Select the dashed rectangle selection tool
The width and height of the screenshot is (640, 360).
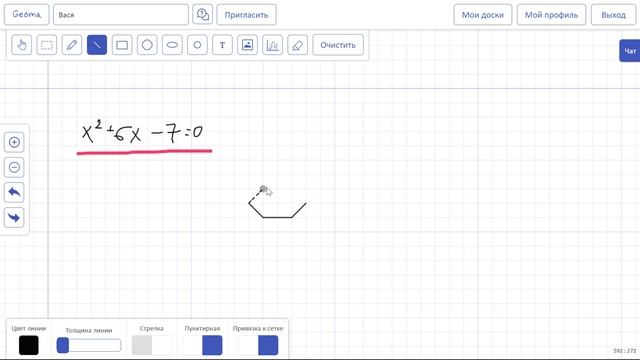point(47,45)
